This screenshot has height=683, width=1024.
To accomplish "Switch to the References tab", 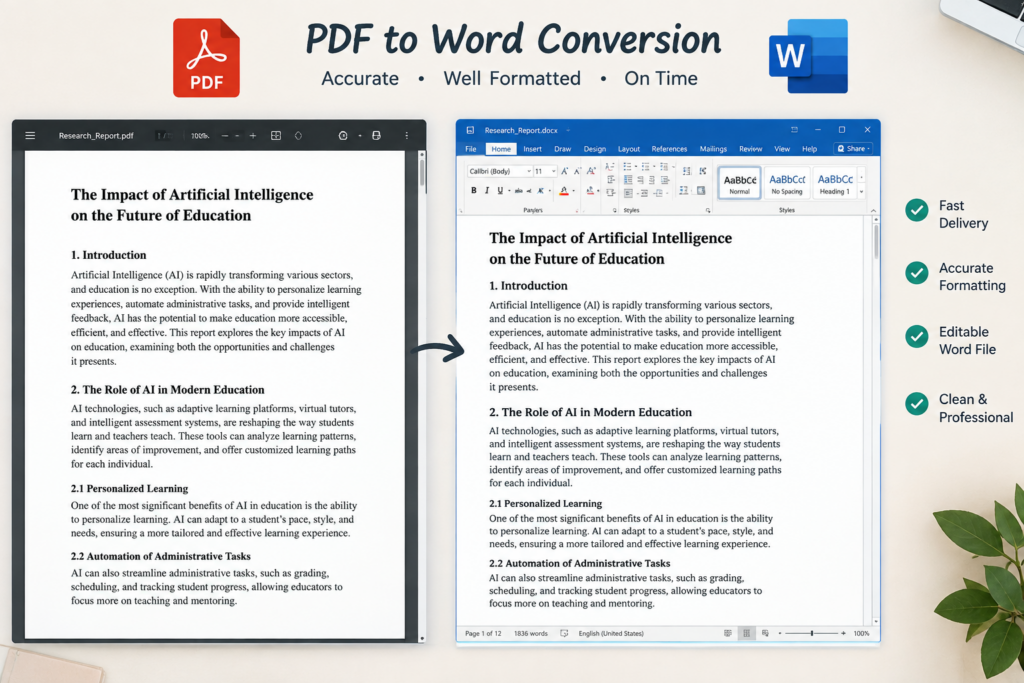I will (669, 149).
